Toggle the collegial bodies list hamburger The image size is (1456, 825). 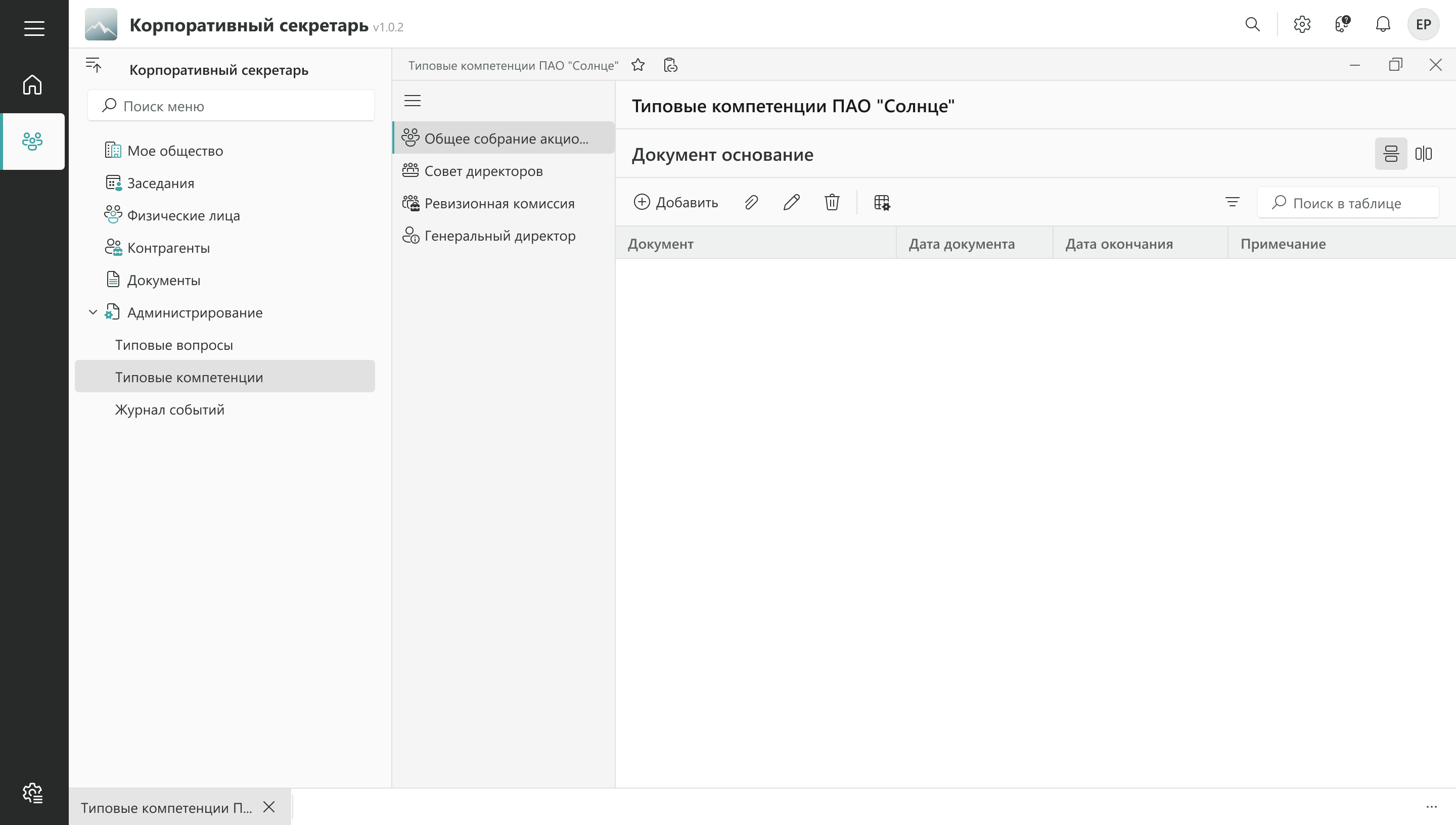coord(413,101)
